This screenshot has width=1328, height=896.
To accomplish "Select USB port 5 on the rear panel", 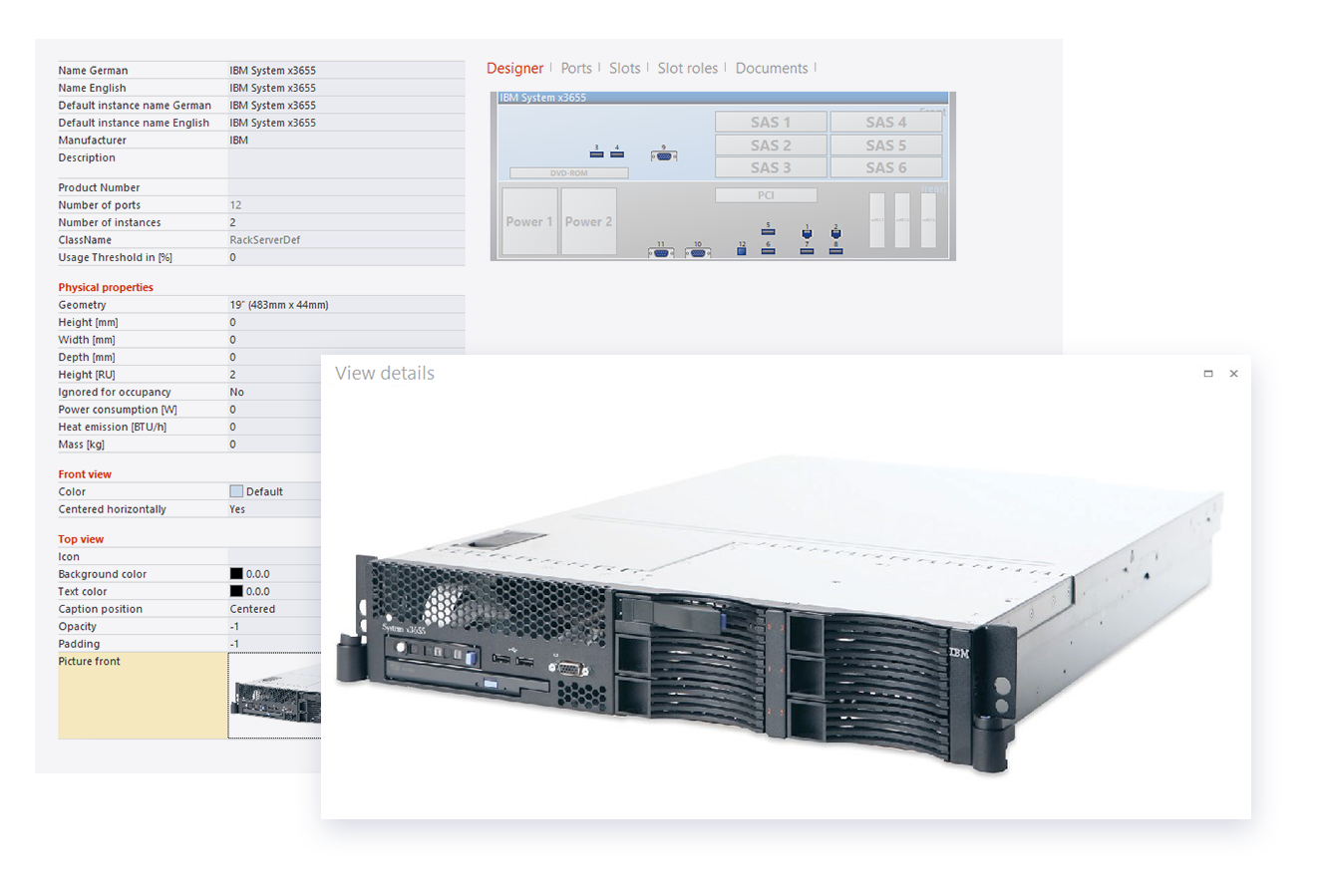I will click(x=768, y=232).
